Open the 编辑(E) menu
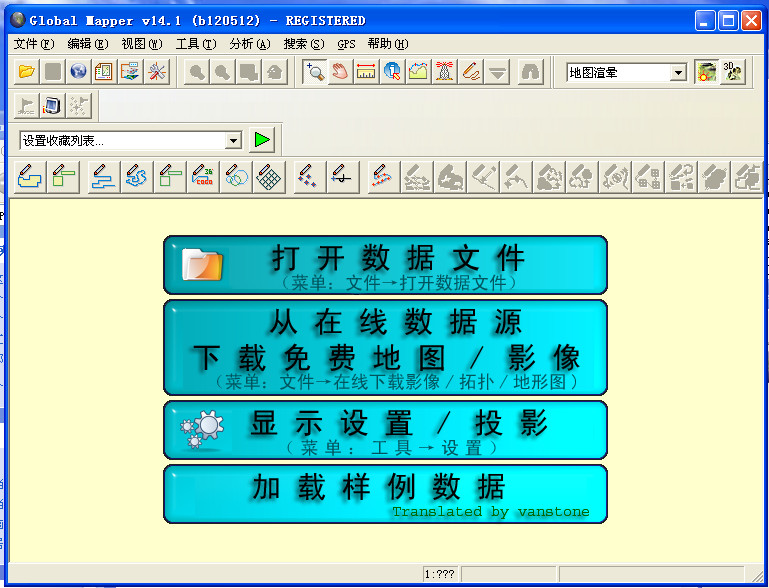Viewport: 769px width, 588px height. 88,44
